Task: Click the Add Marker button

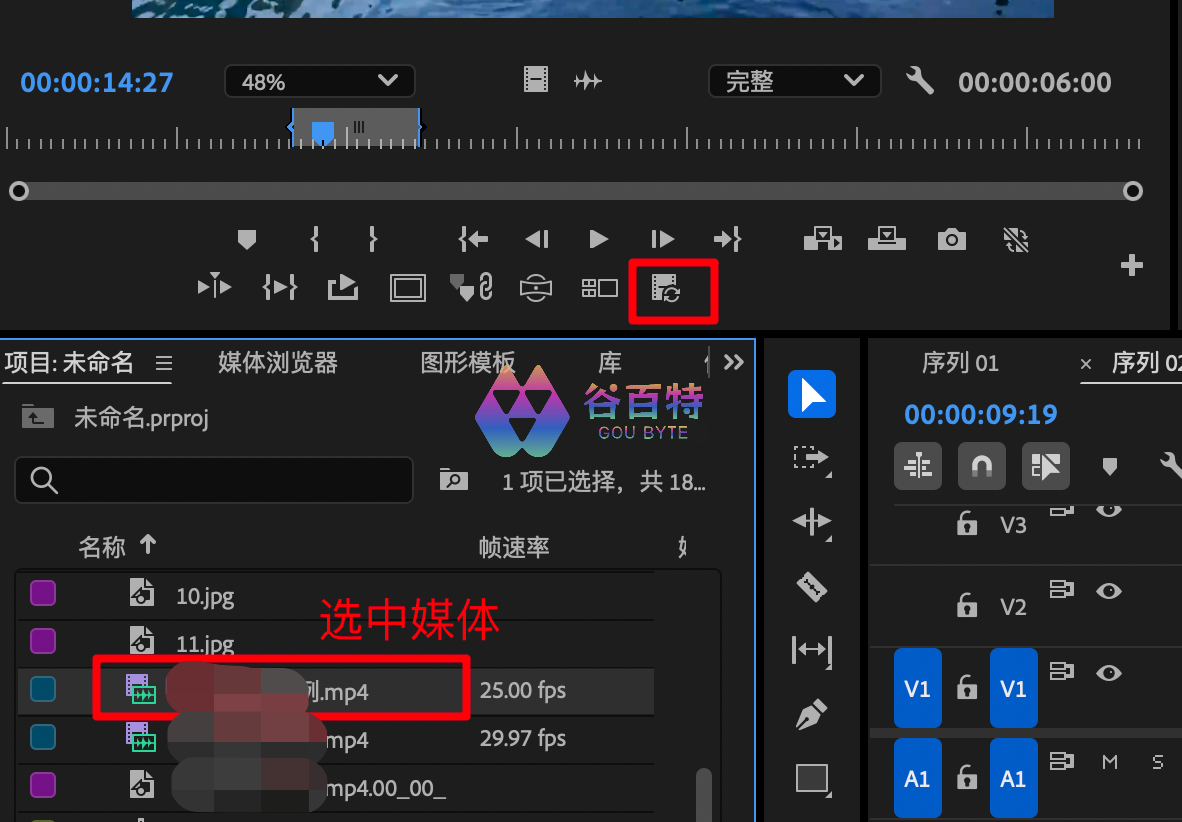Action: pyautogui.click(x=247, y=239)
